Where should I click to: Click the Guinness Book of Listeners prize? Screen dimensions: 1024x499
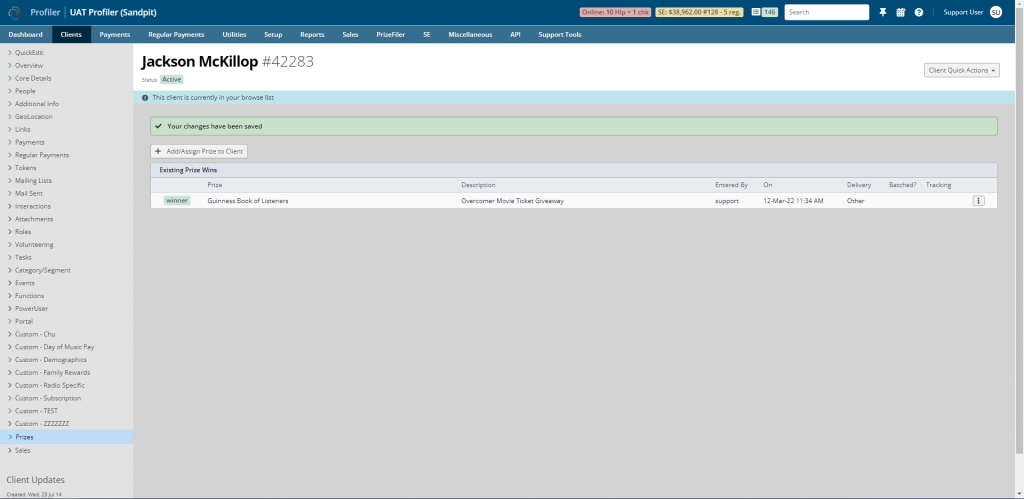click(248, 201)
